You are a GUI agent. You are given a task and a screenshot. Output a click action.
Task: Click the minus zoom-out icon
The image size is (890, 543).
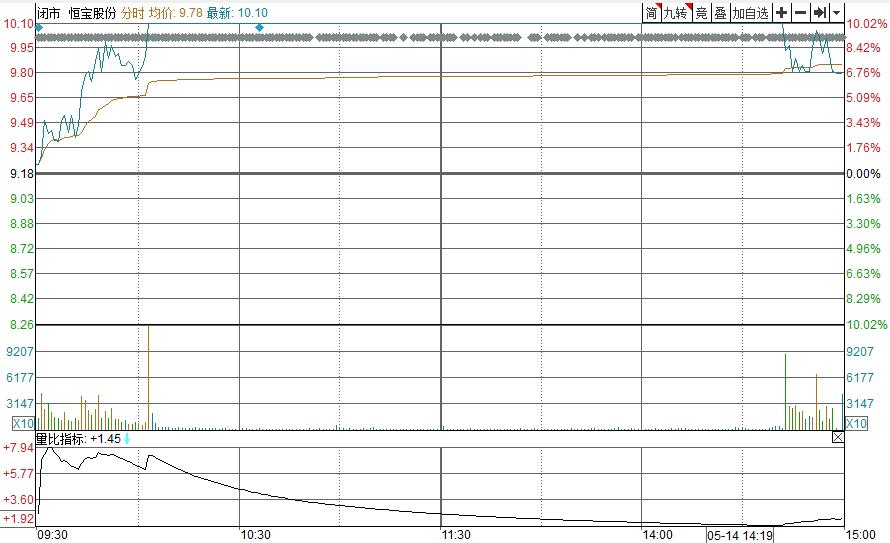[x=800, y=12]
